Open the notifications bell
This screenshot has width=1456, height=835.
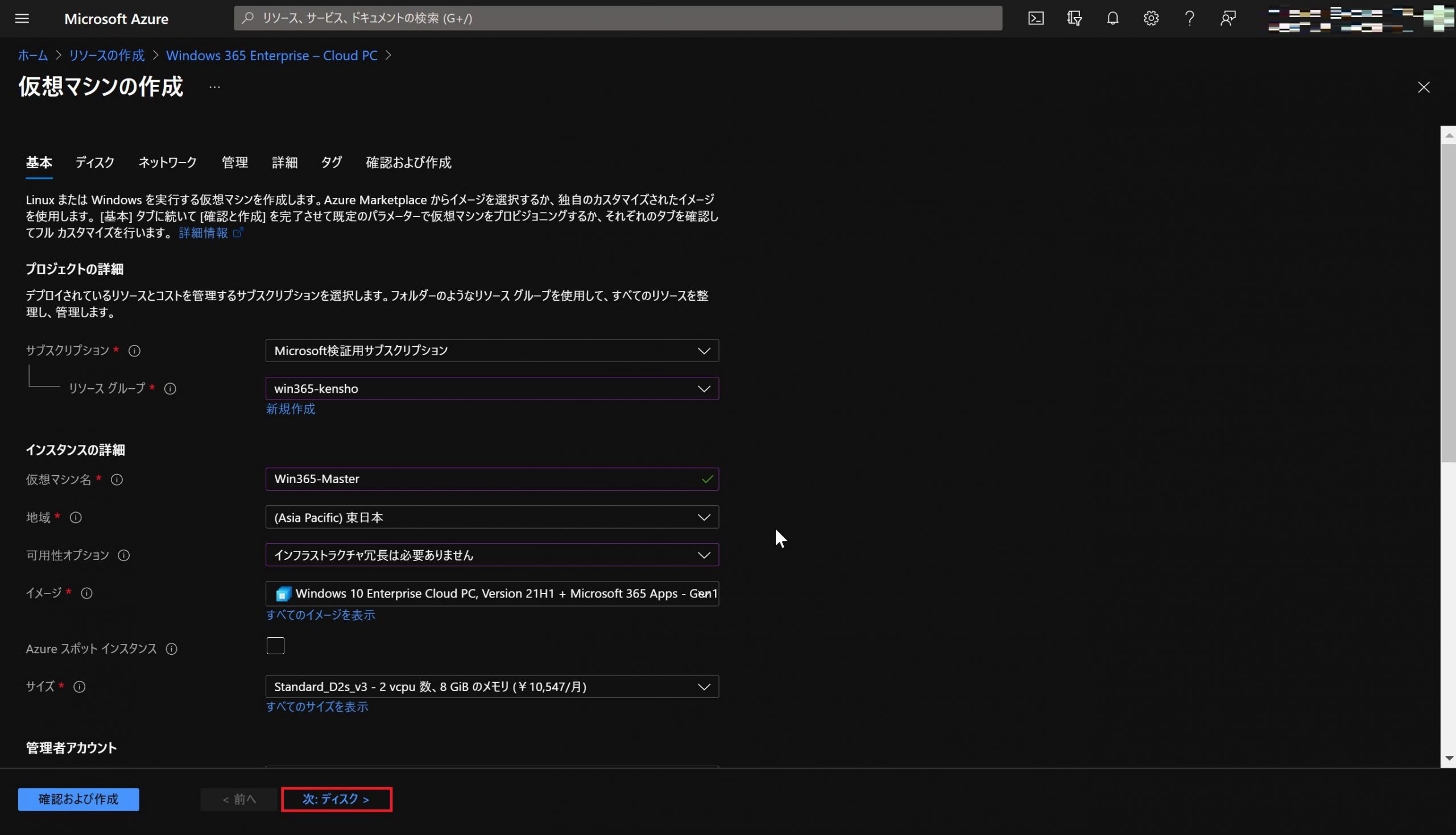click(1112, 18)
